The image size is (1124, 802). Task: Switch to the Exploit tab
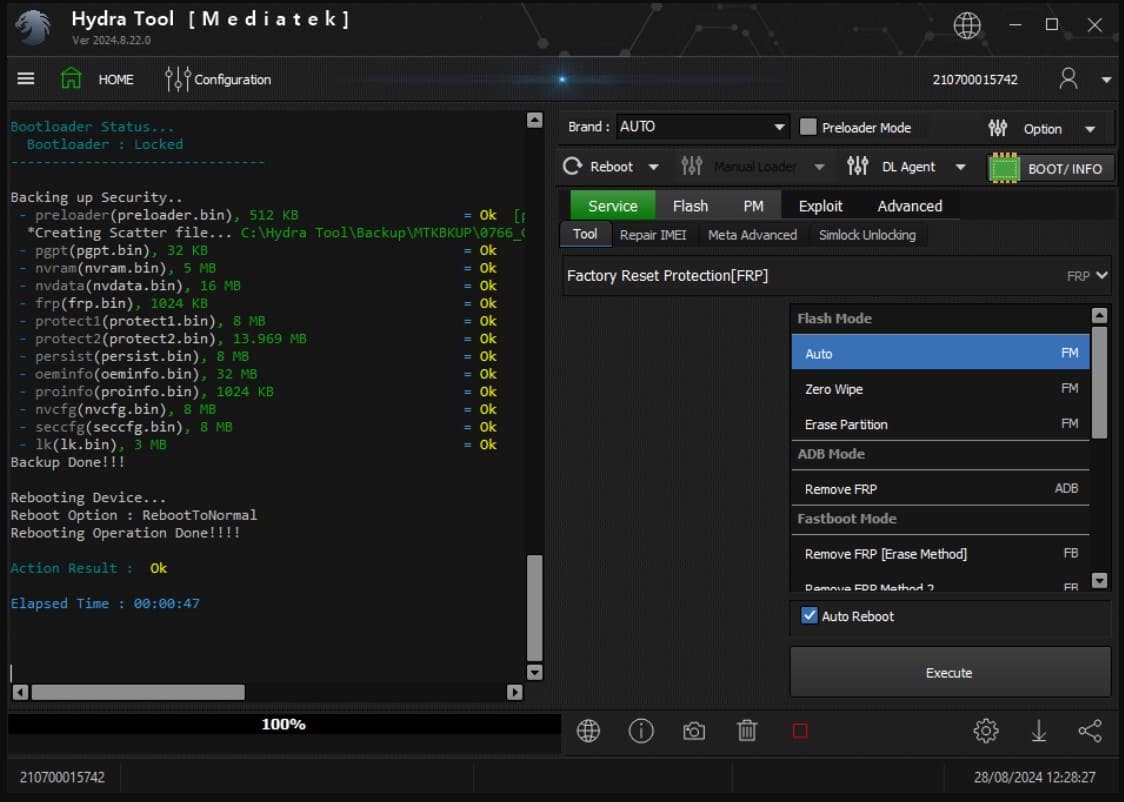(x=820, y=205)
